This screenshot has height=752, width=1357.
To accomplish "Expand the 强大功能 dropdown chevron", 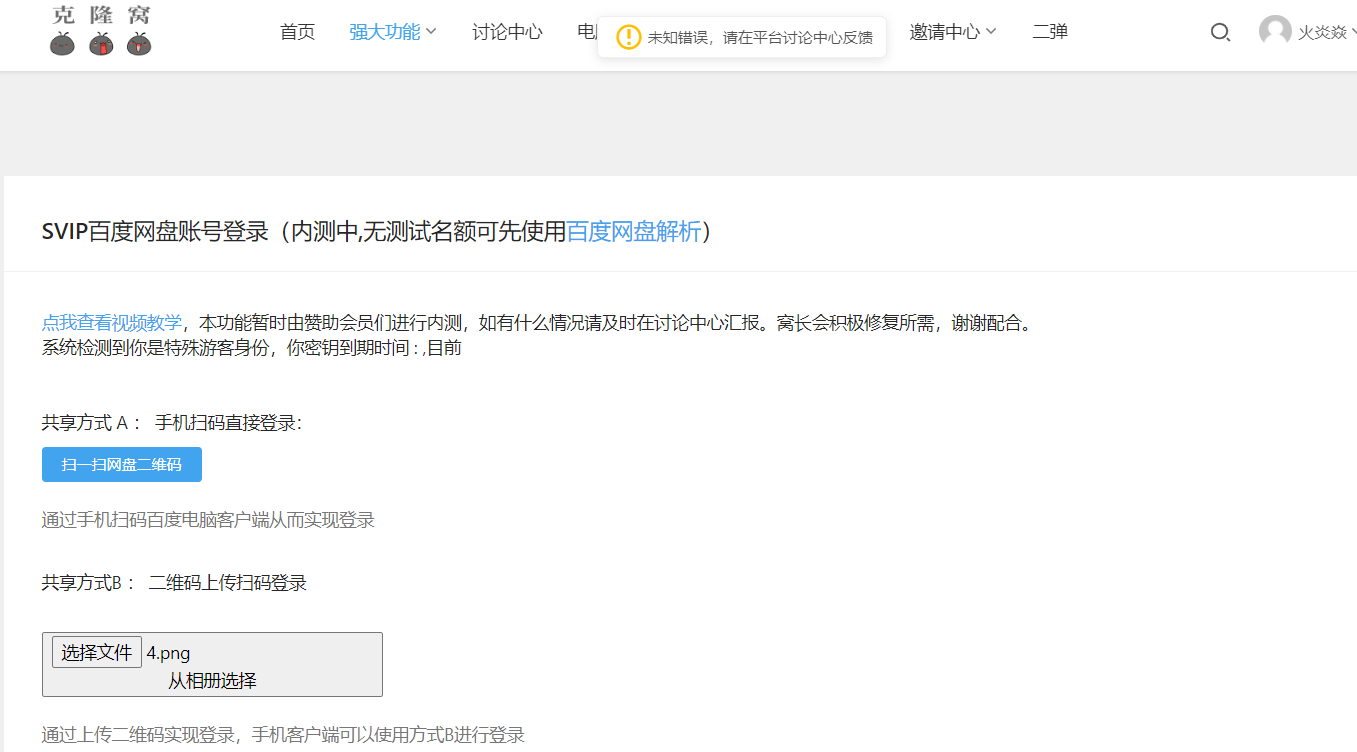I will 431,32.
